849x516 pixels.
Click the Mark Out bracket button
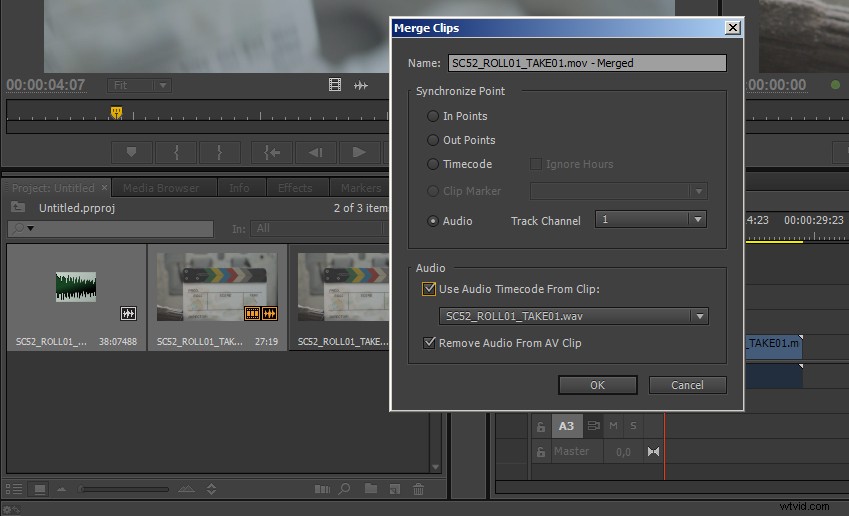(x=220, y=152)
